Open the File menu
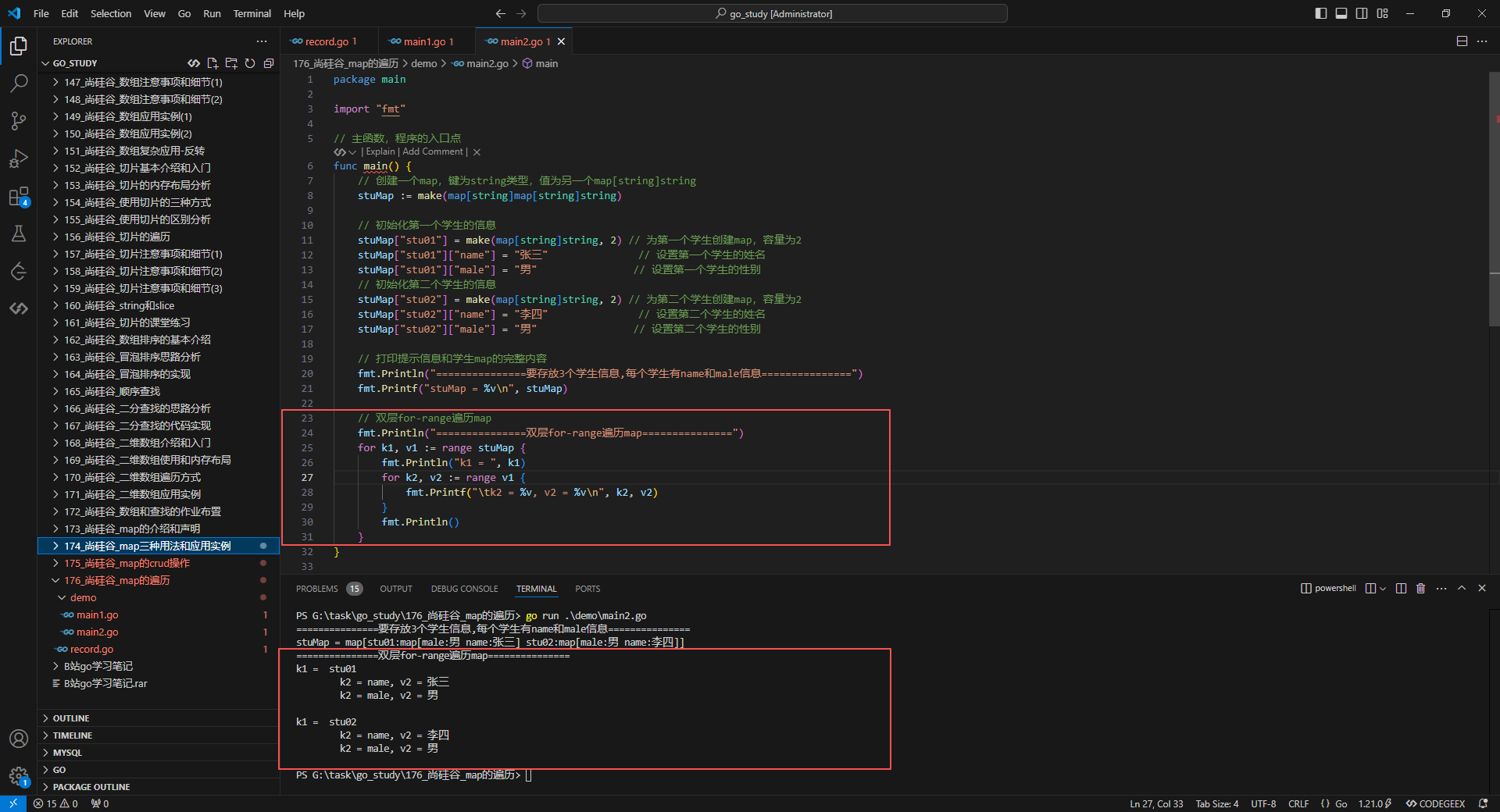This screenshot has width=1500, height=812. [41, 13]
